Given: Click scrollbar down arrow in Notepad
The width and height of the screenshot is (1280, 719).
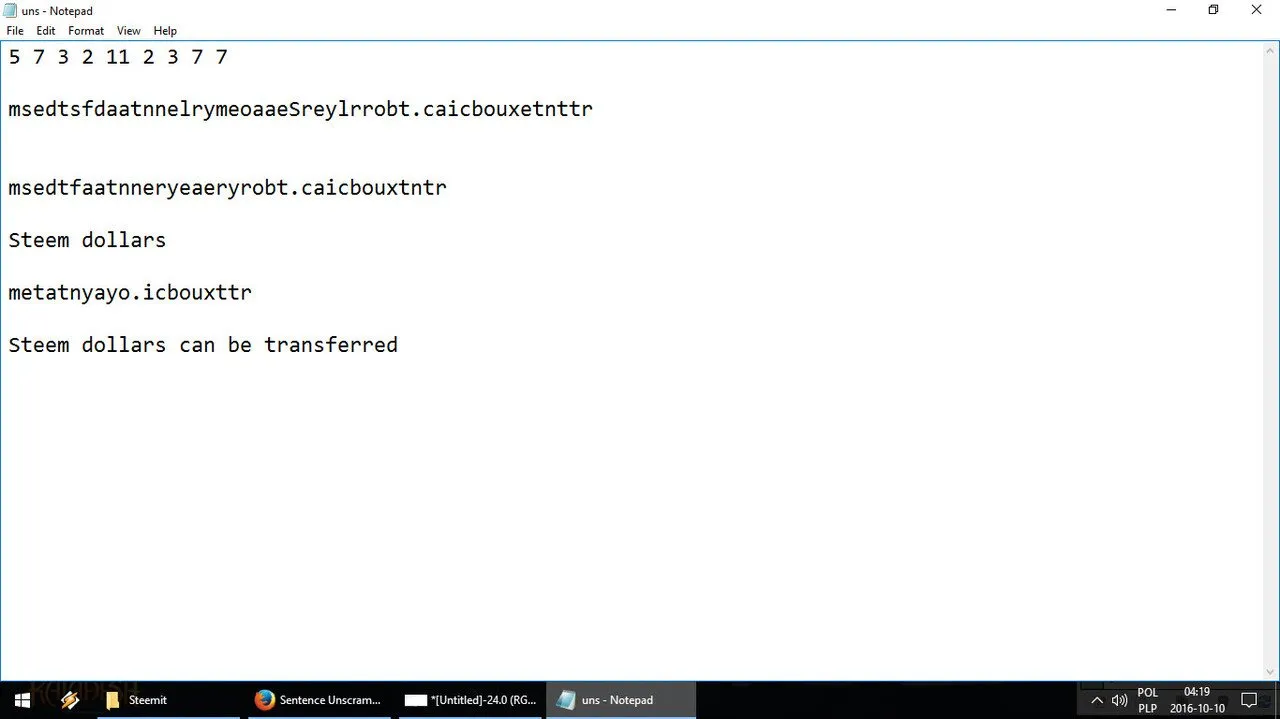Looking at the screenshot, I should 1271,673.
